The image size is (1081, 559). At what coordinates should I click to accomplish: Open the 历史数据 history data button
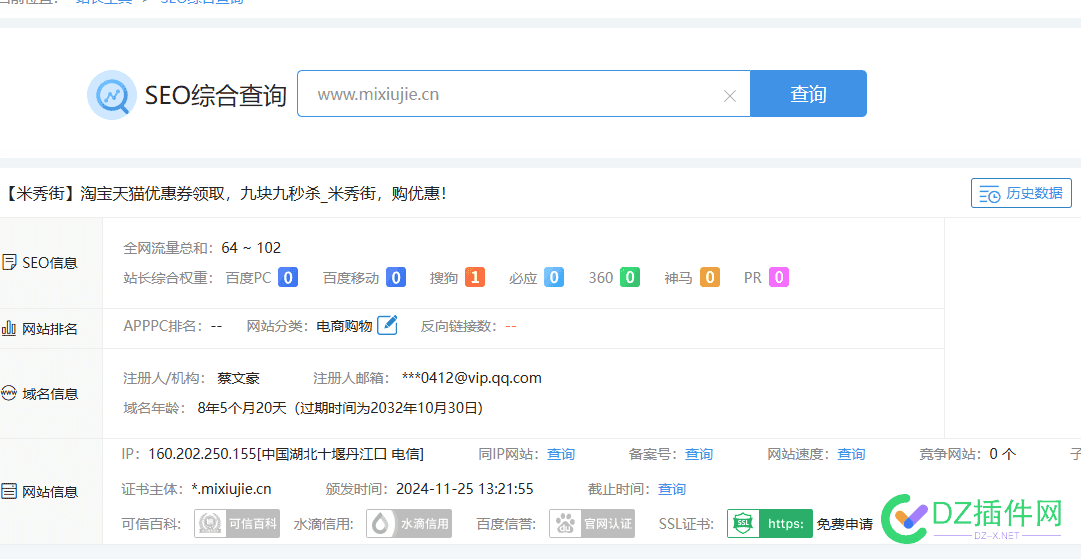click(1022, 193)
